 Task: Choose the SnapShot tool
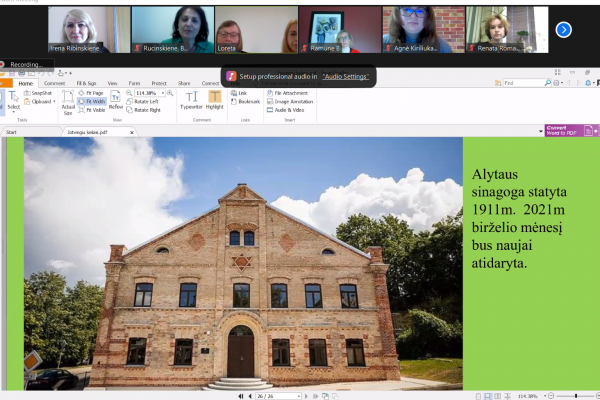38,93
